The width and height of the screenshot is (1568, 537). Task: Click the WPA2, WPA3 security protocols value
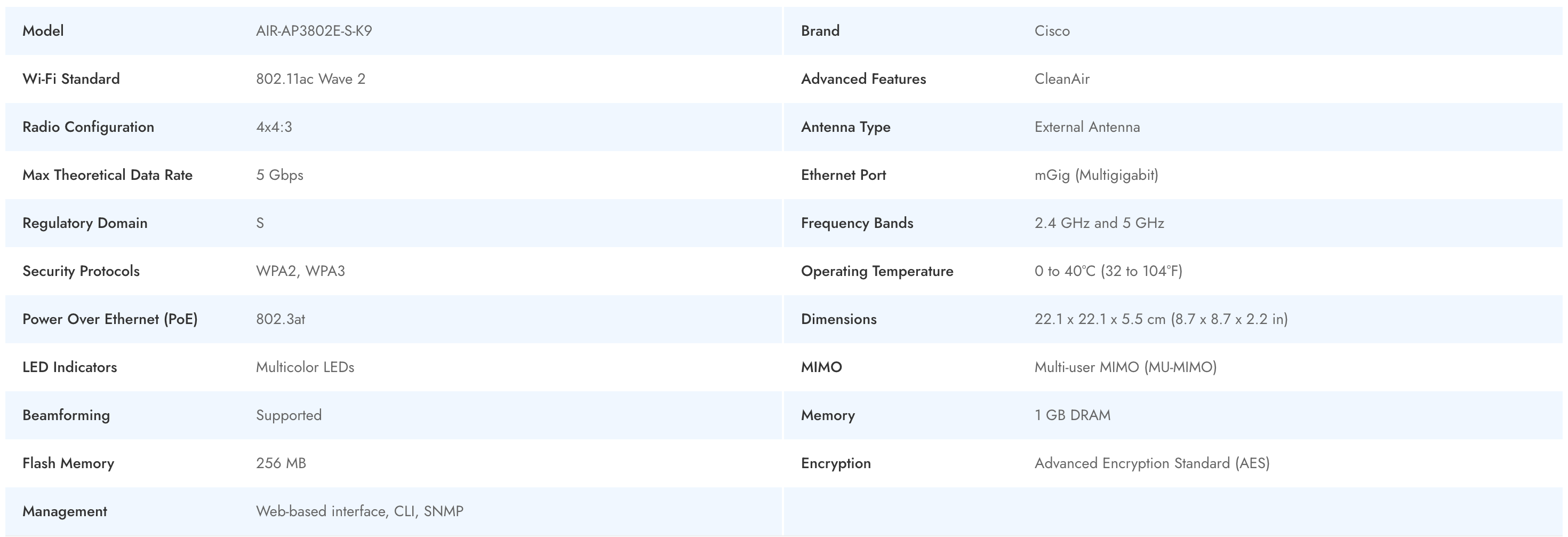click(x=300, y=271)
